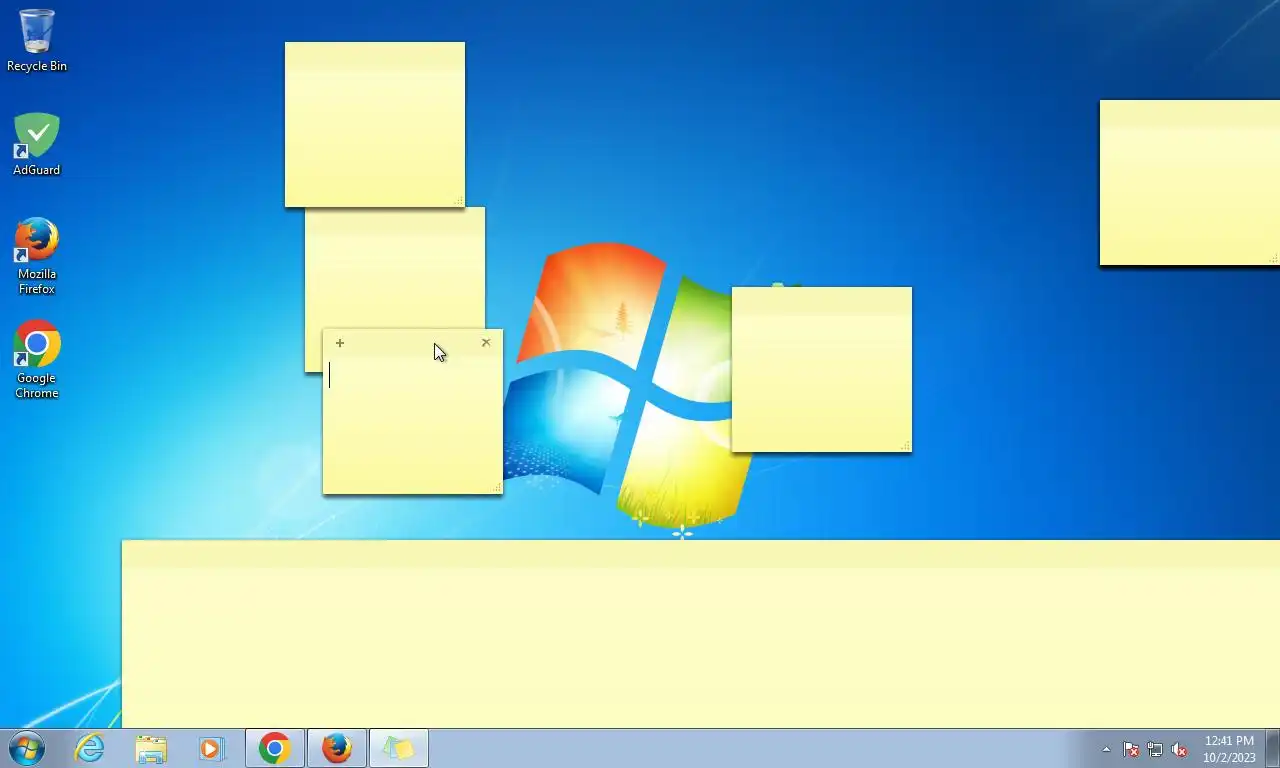Screen dimensions: 1280x768
Task: Launch Internet Explorer from the taskbar
Action: point(90,748)
